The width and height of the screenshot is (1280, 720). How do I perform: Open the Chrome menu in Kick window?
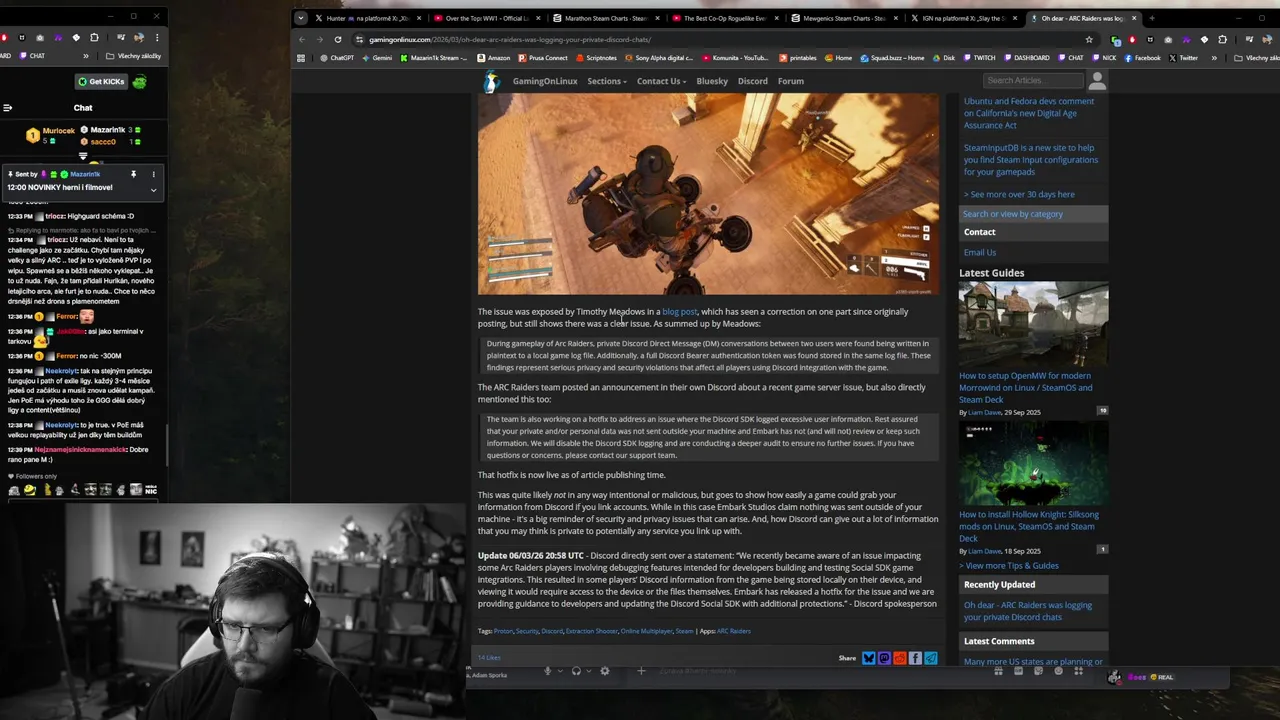(157, 38)
